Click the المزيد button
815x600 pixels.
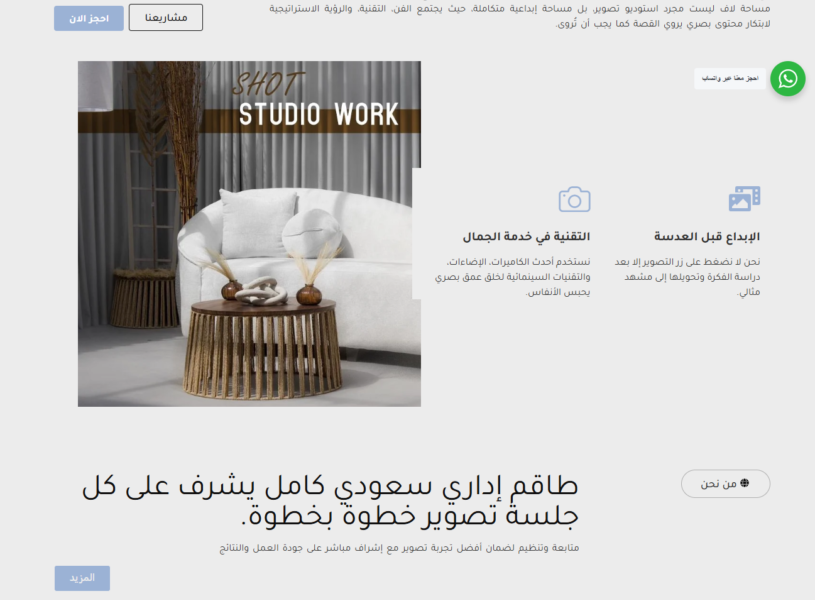coord(82,578)
